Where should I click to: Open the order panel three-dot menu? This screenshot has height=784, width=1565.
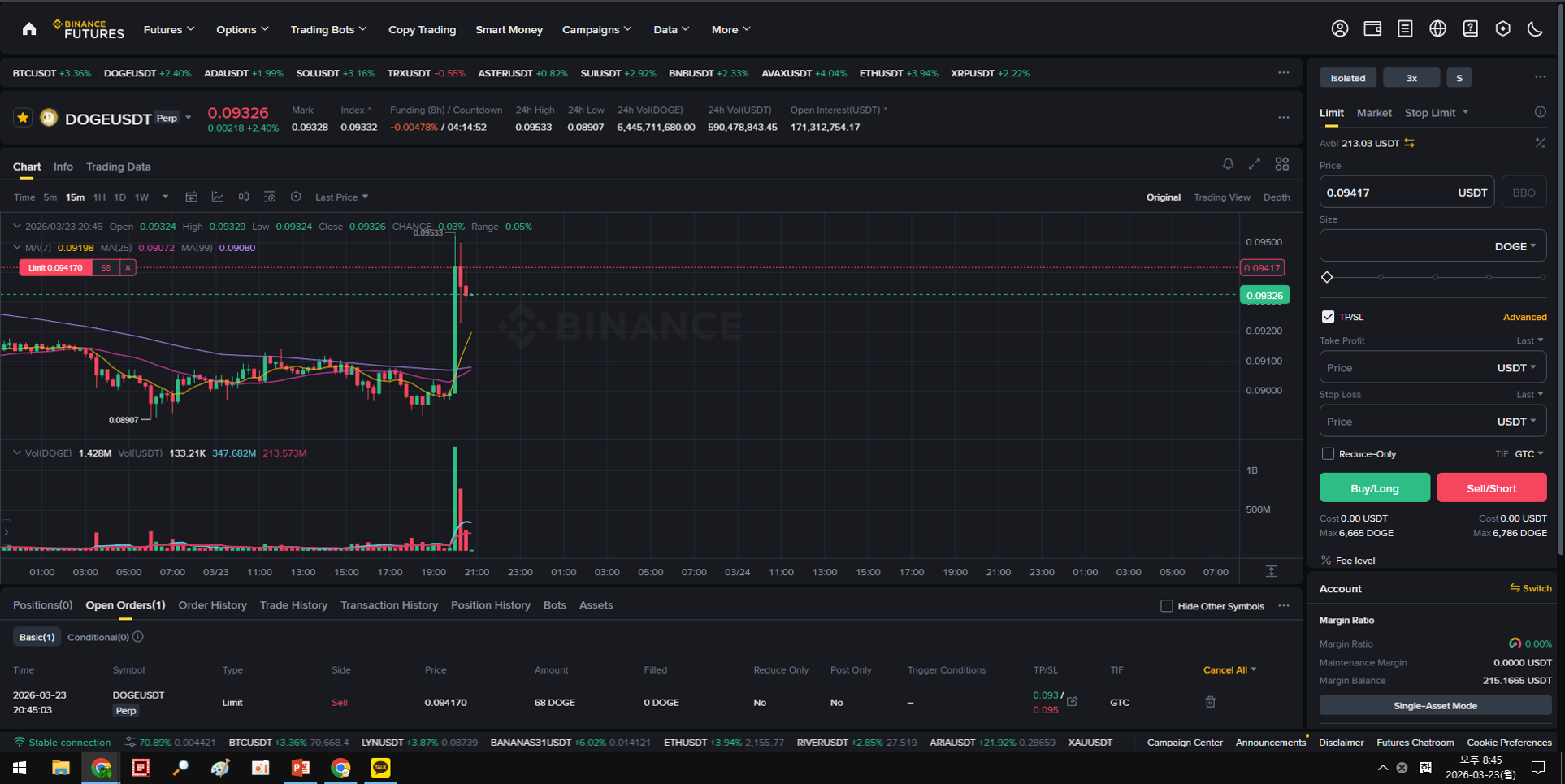pos(1540,77)
